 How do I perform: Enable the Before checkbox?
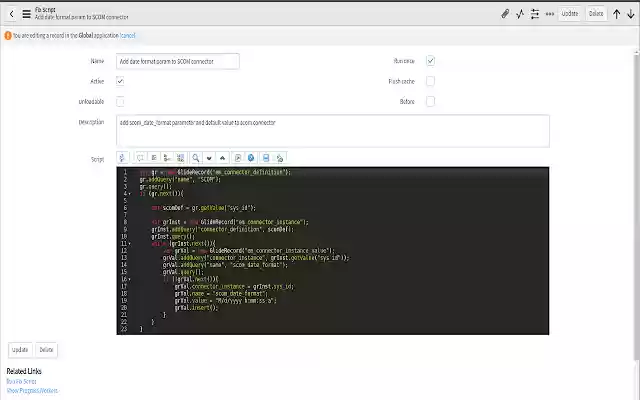pyautogui.click(x=430, y=101)
